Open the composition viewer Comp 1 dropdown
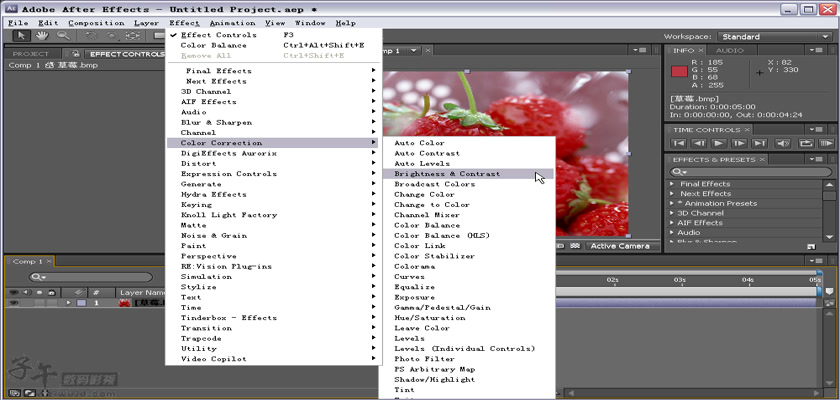This screenshot has width=840, height=400. tap(414, 50)
